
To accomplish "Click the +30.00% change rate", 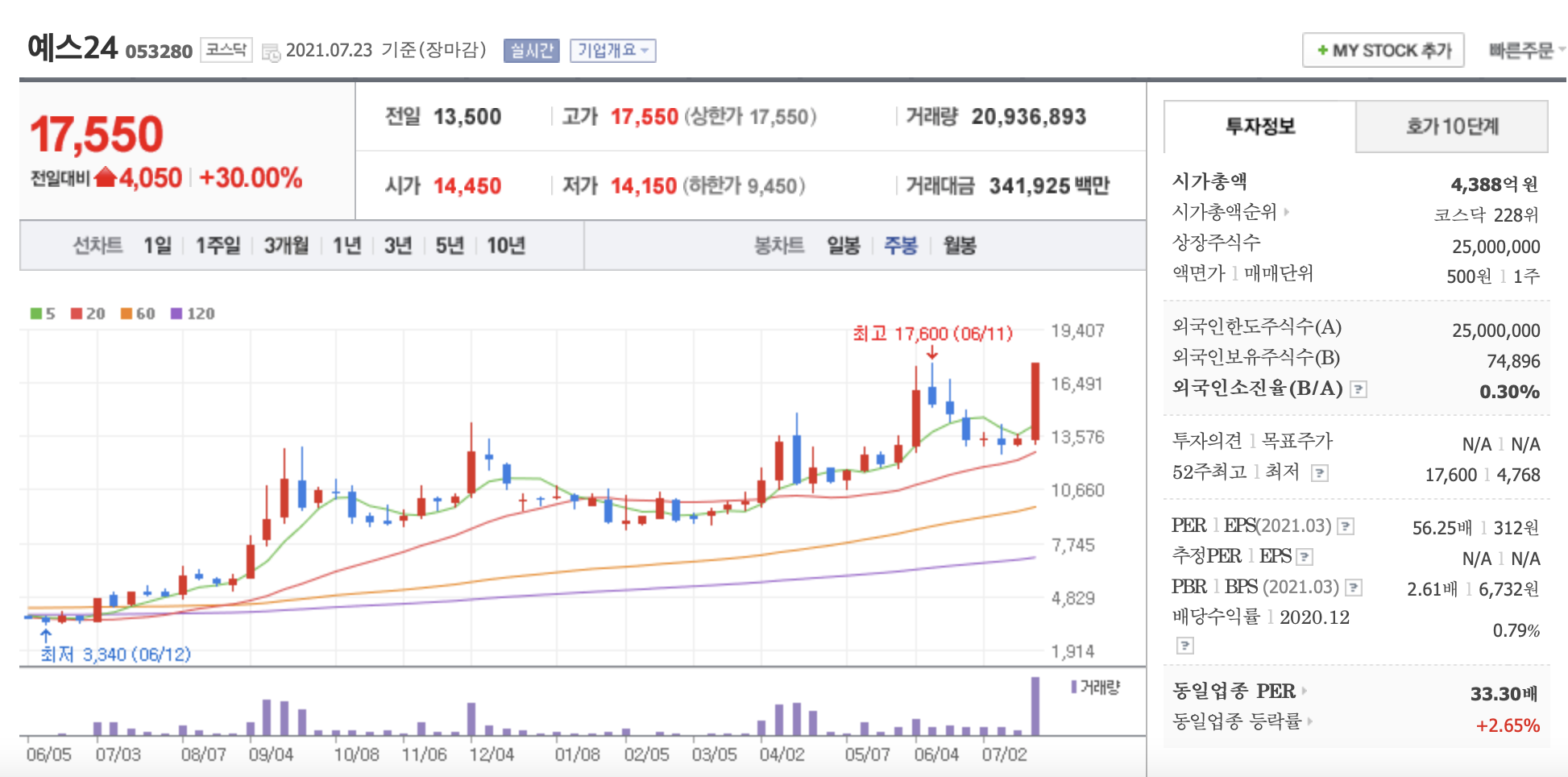I will pyautogui.click(x=251, y=177).
